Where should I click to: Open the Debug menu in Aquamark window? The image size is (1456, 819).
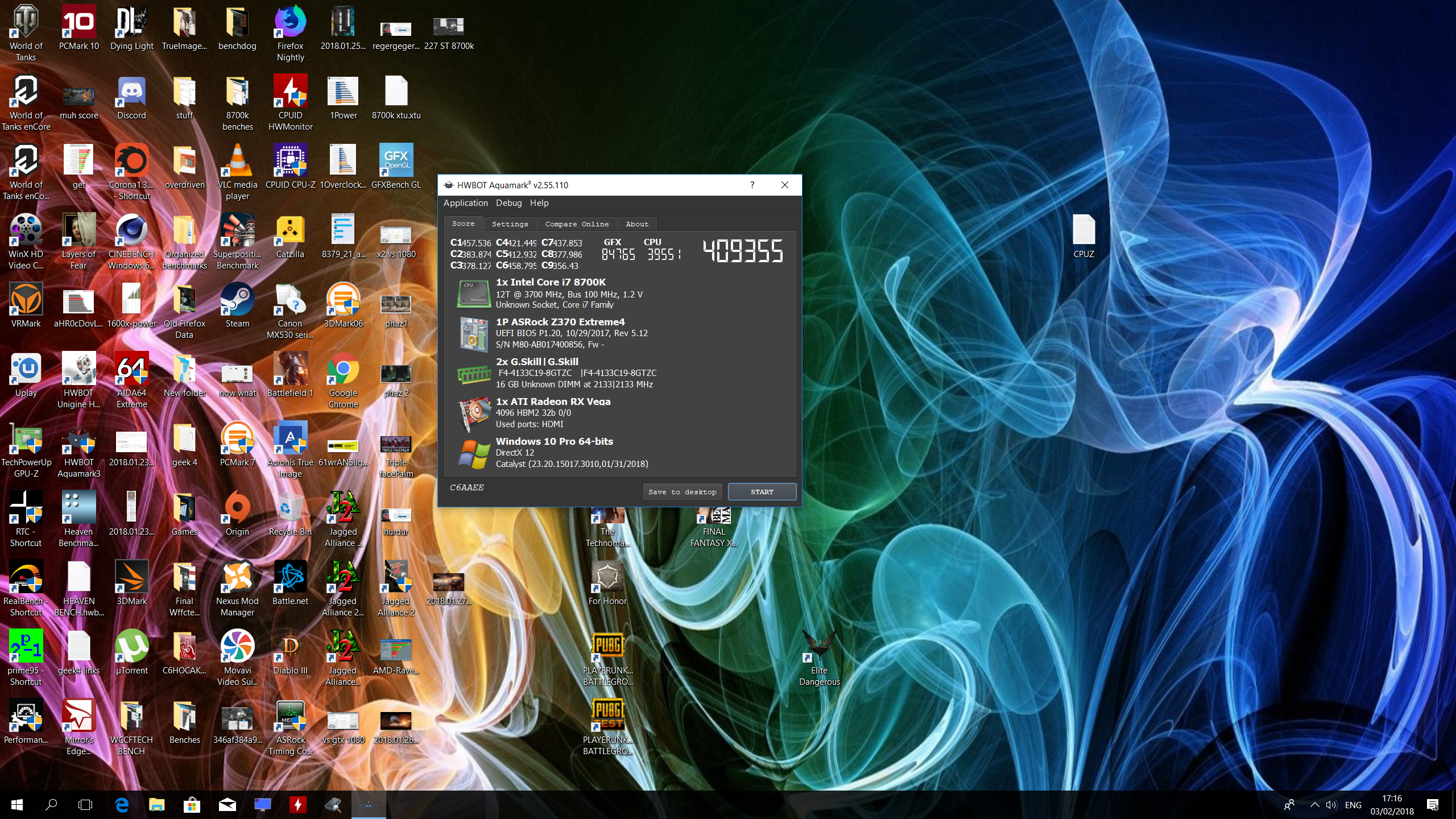(508, 203)
